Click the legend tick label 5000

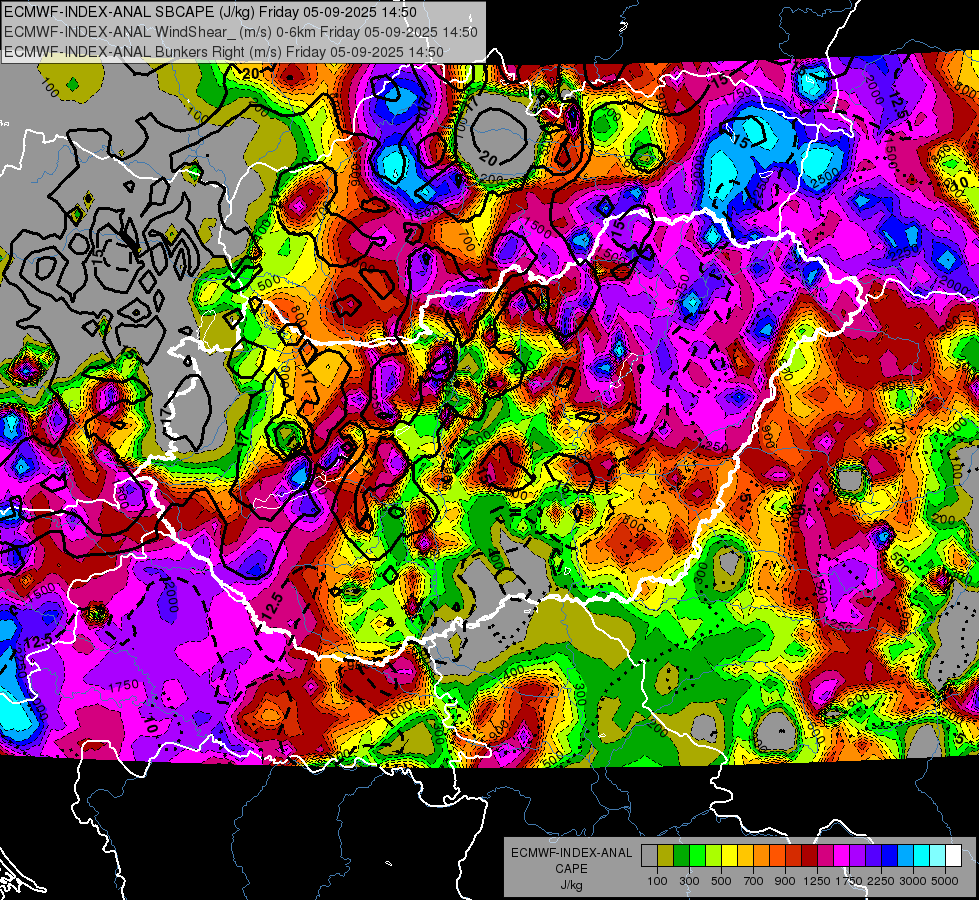click(x=945, y=881)
